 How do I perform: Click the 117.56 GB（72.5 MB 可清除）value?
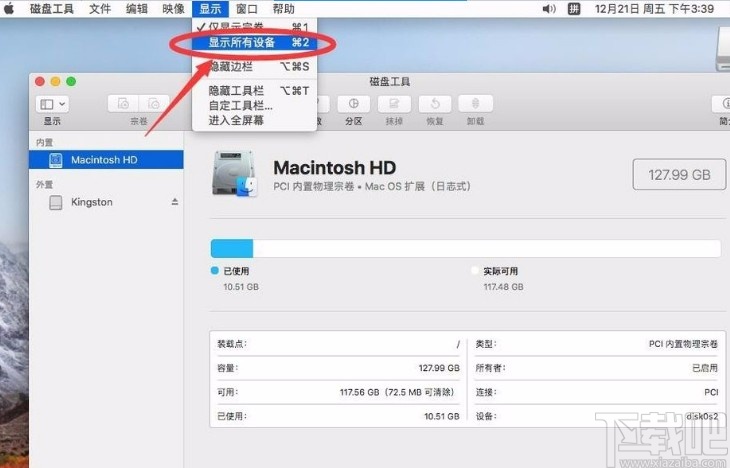click(x=397, y=392)
